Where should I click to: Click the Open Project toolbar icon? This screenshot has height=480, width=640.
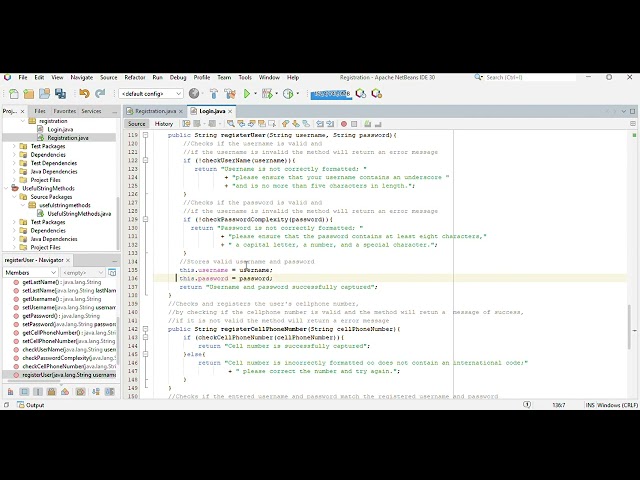pos(44,94)
